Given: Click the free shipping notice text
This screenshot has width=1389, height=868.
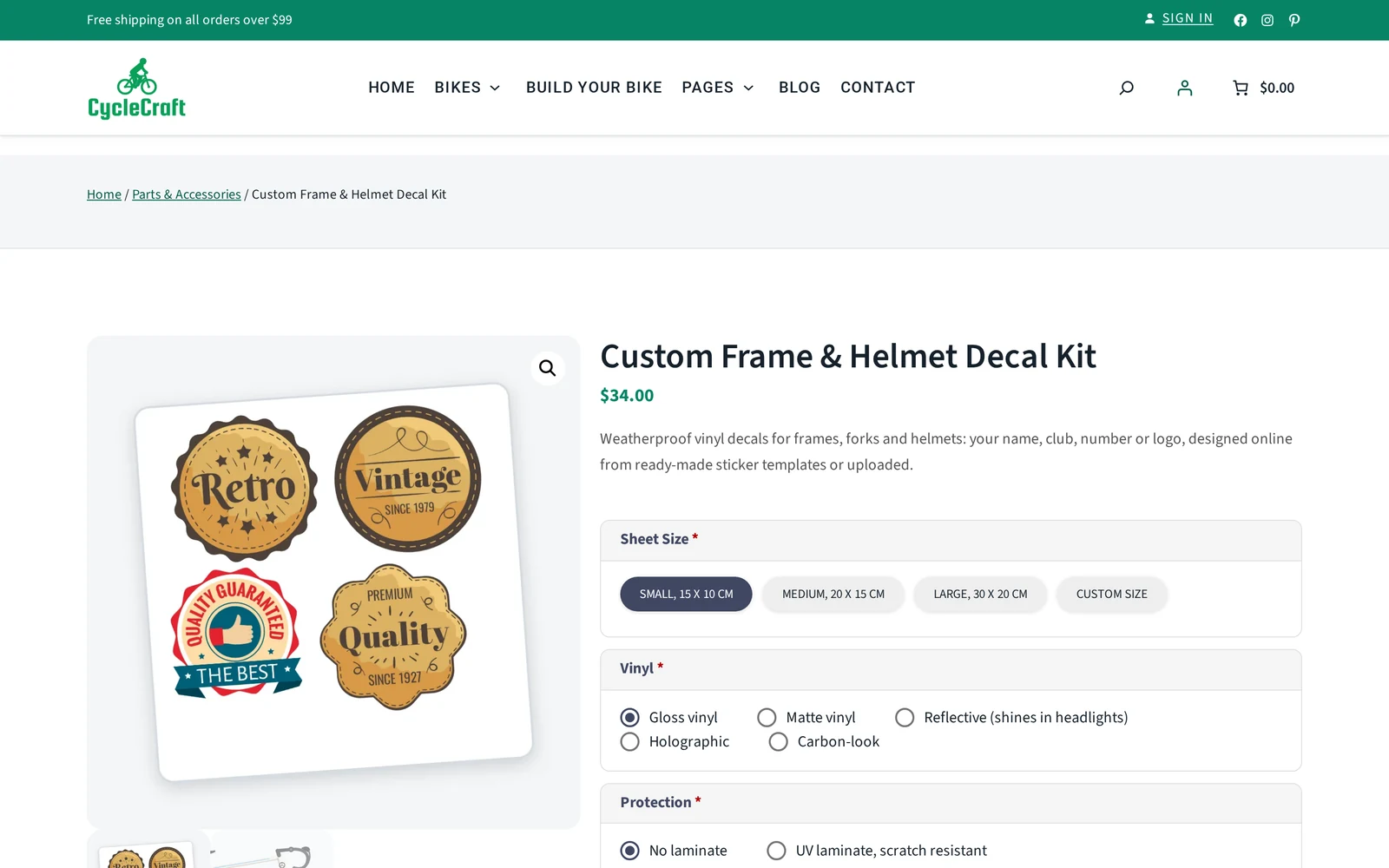Looking at the screenshot, I should pyautogui.click(x=189, y=20).
